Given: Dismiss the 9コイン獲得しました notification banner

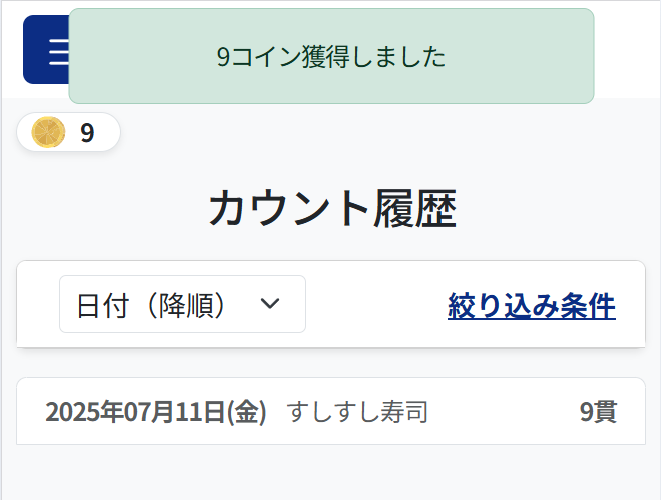Looking at the screenshot, I should pos(331,56).
